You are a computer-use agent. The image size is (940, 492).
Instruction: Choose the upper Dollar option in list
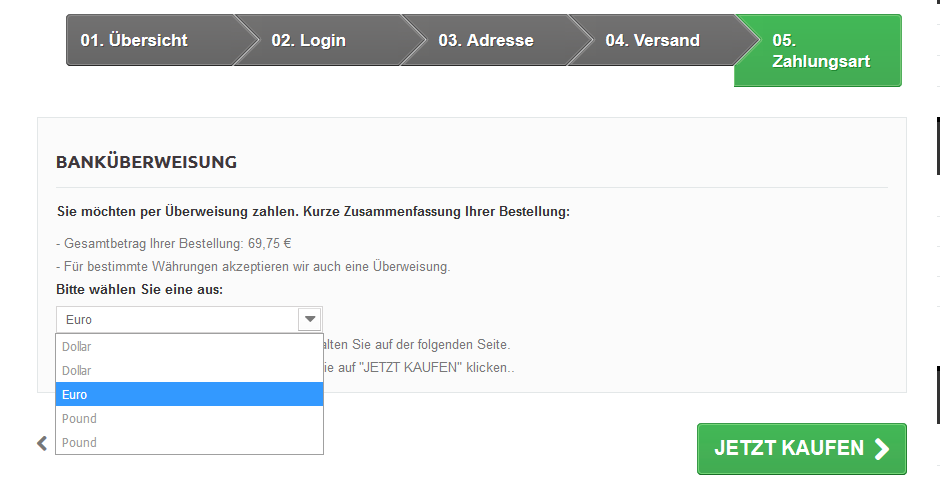(x=189, y=347)
